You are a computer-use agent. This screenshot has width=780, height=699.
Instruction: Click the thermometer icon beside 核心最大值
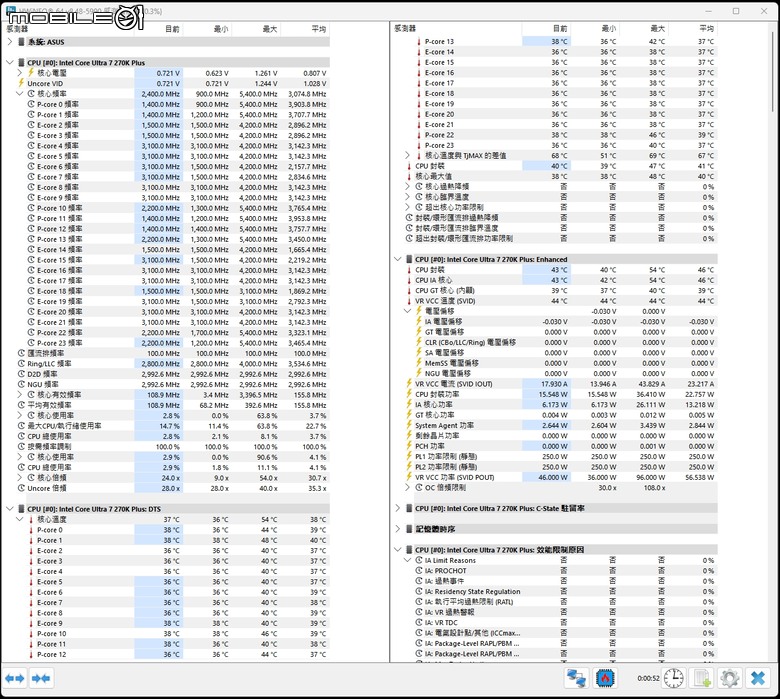click(x=409, y=176)
